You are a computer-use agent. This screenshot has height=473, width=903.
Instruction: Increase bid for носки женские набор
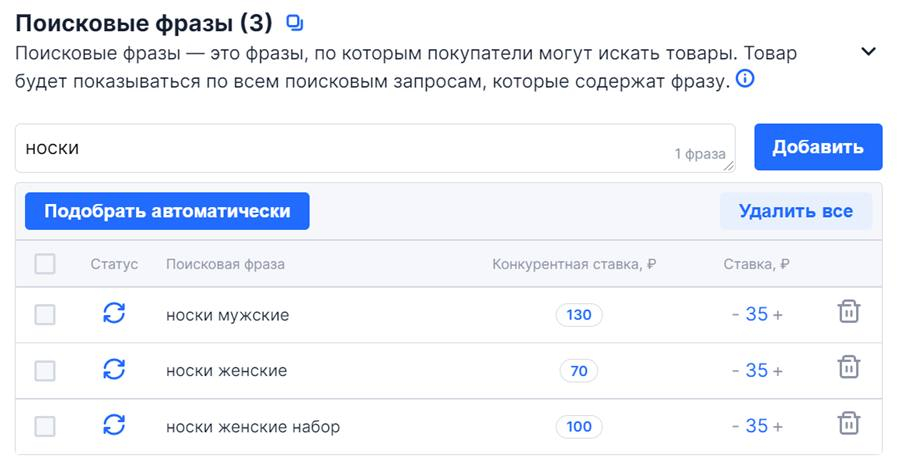pyautogui.click(x=778, y=427)
